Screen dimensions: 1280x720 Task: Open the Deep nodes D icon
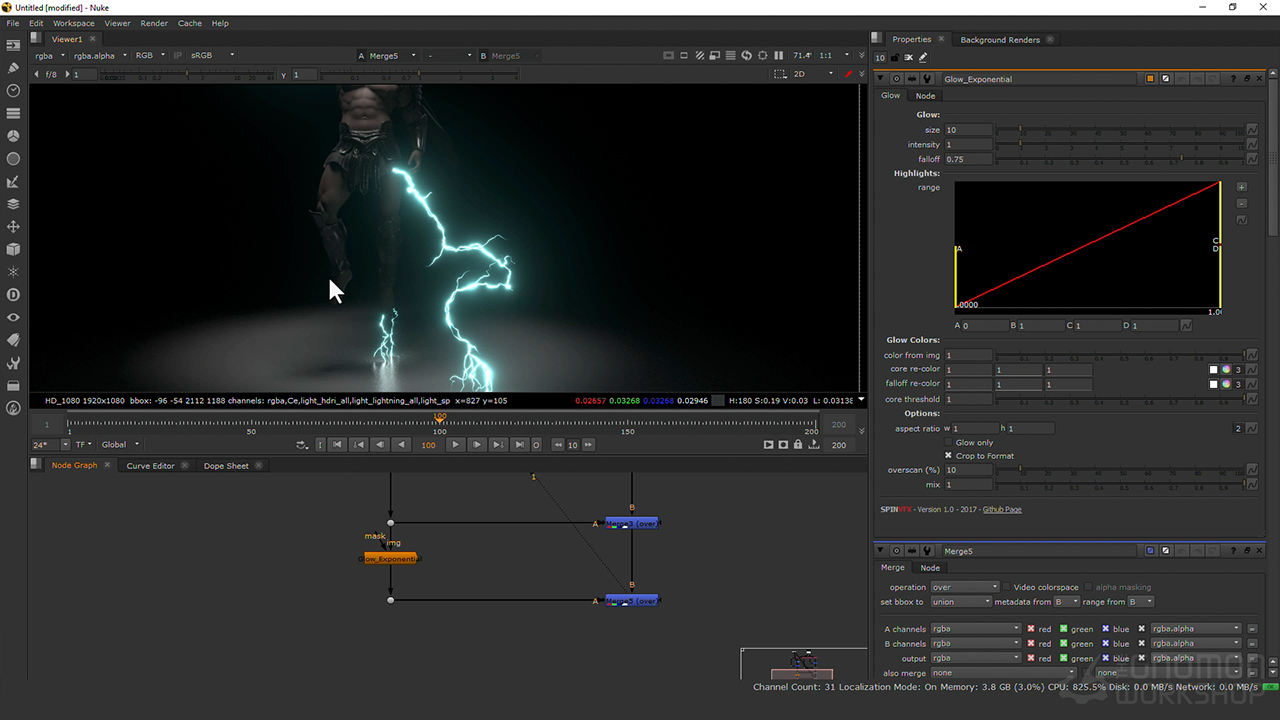pos(13,295)
